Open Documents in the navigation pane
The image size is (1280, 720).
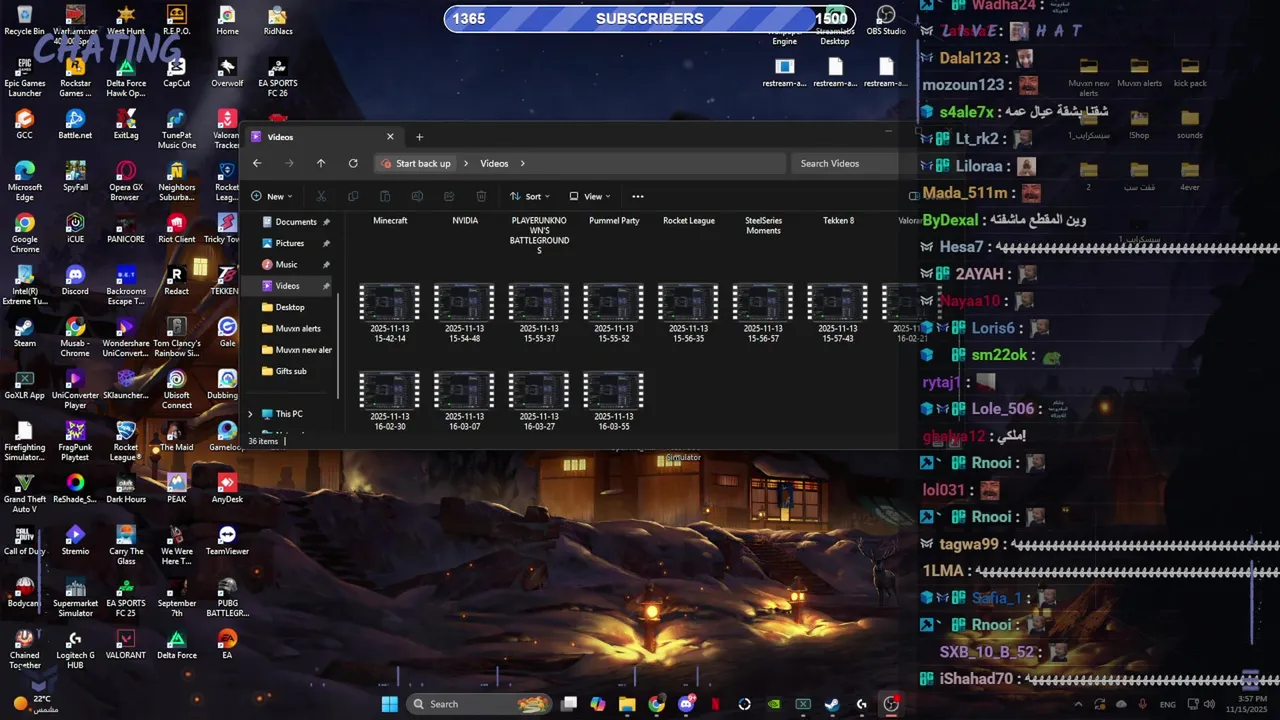point(296,222)
